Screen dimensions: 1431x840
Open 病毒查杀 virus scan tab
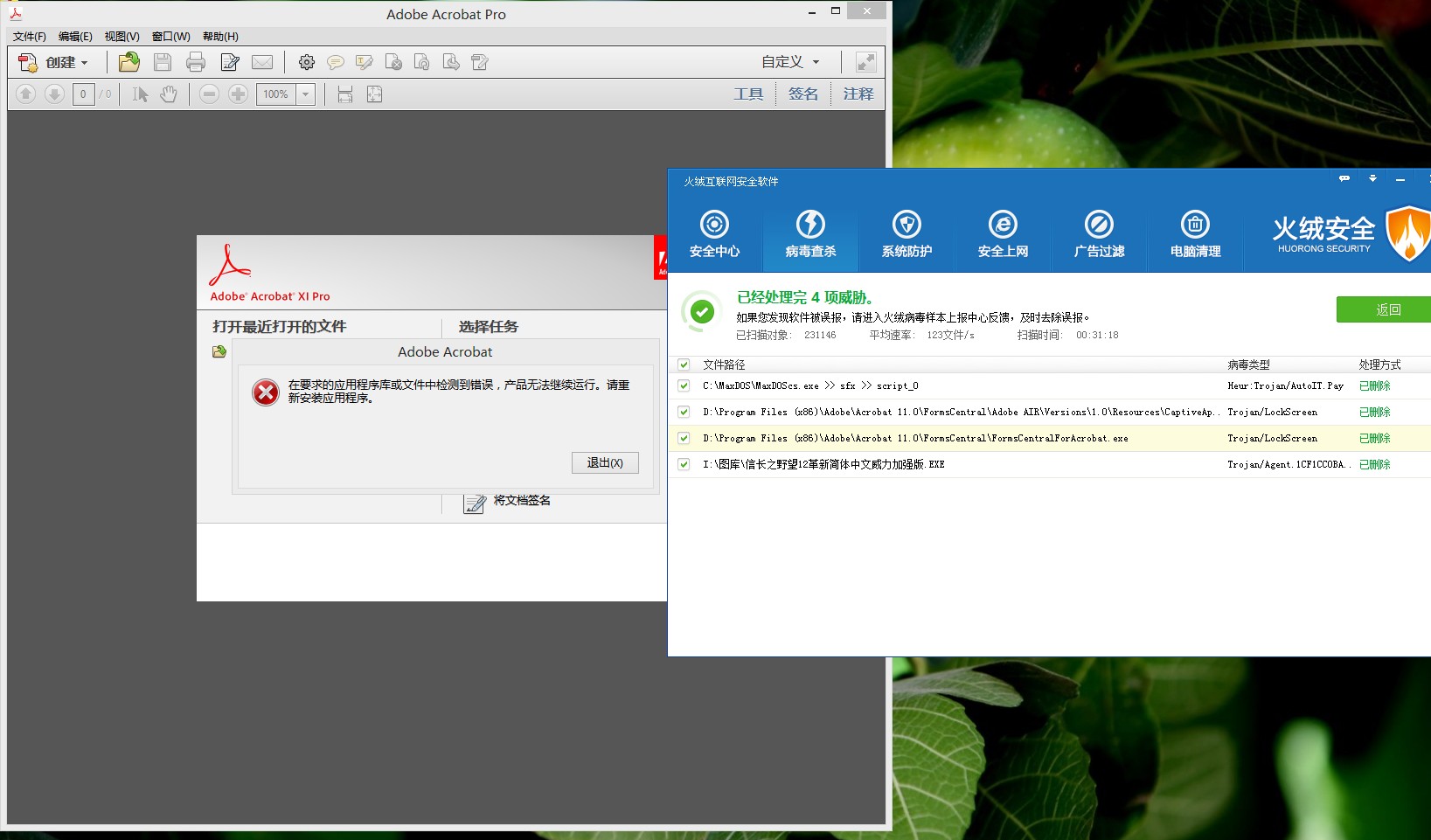click(x=810, y=234)
